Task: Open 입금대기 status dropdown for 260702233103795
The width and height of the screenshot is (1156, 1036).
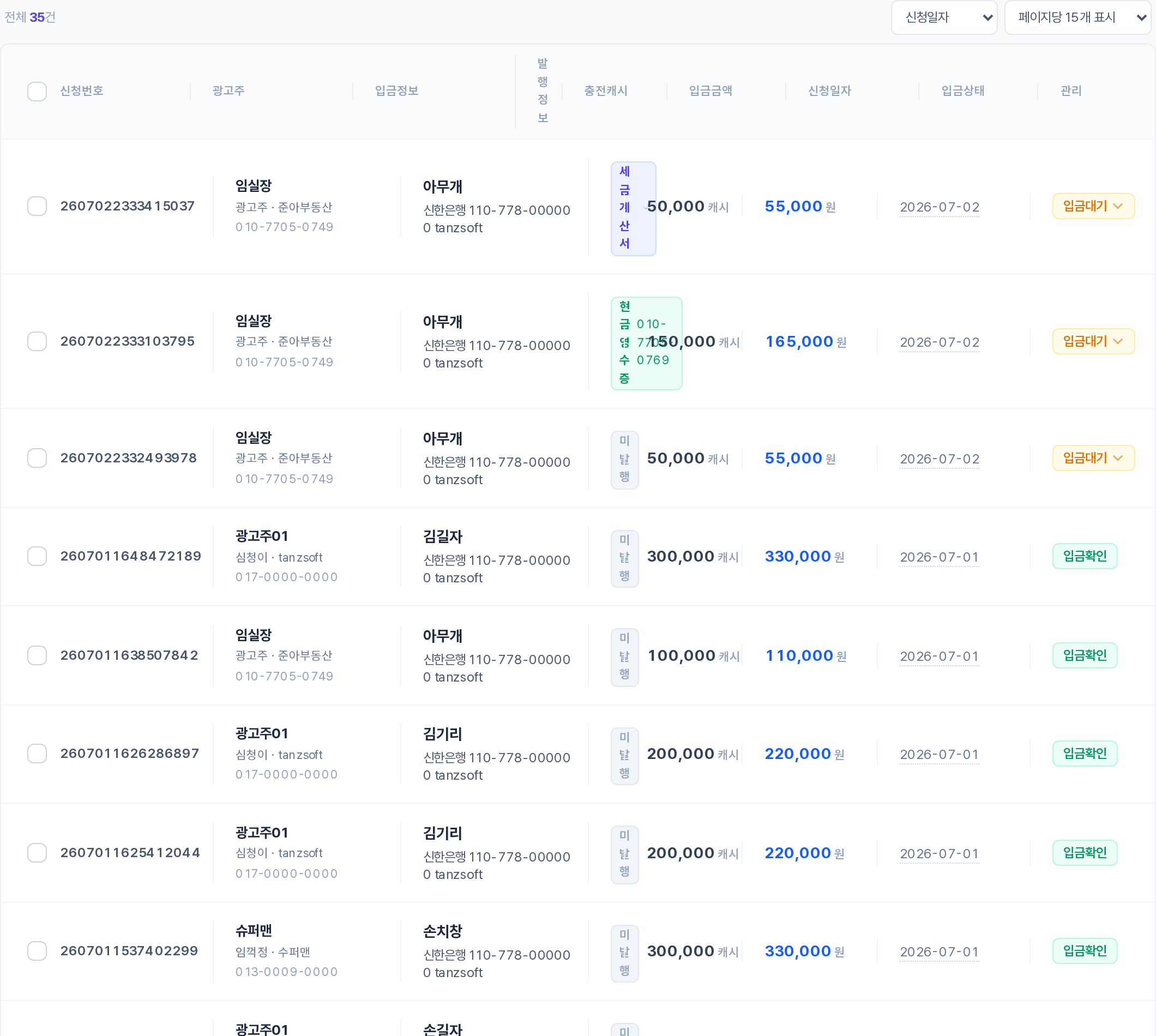Action: click(1093, 341)
